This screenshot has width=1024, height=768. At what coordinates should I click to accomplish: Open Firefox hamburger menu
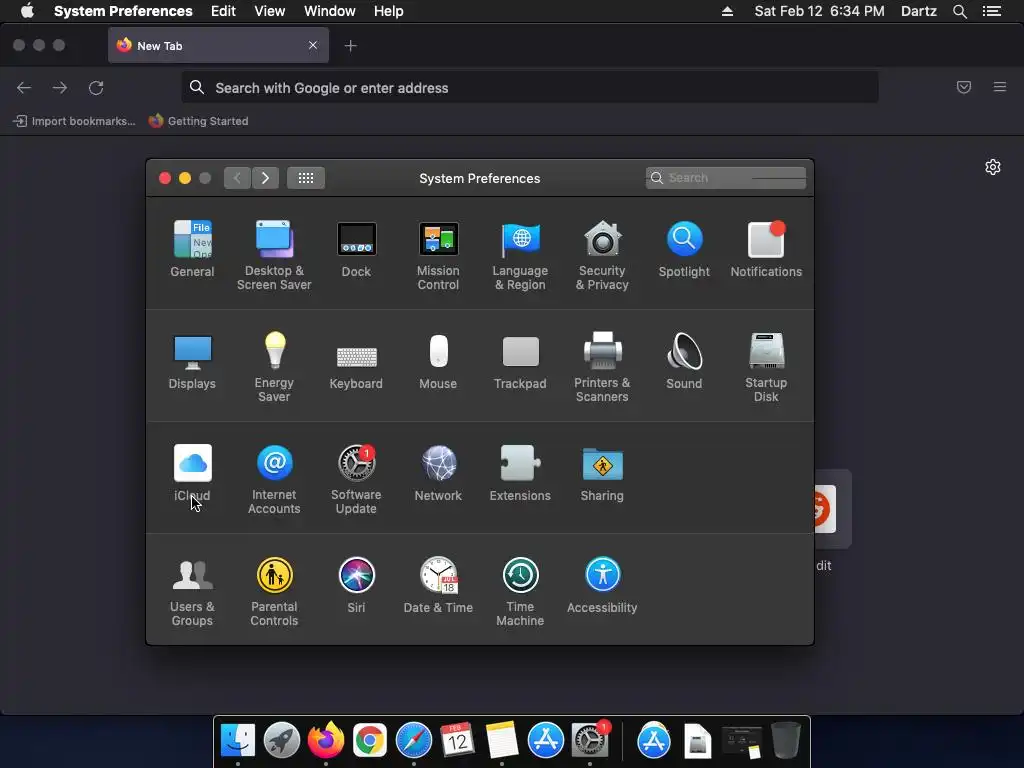[x=1000, y=87]
